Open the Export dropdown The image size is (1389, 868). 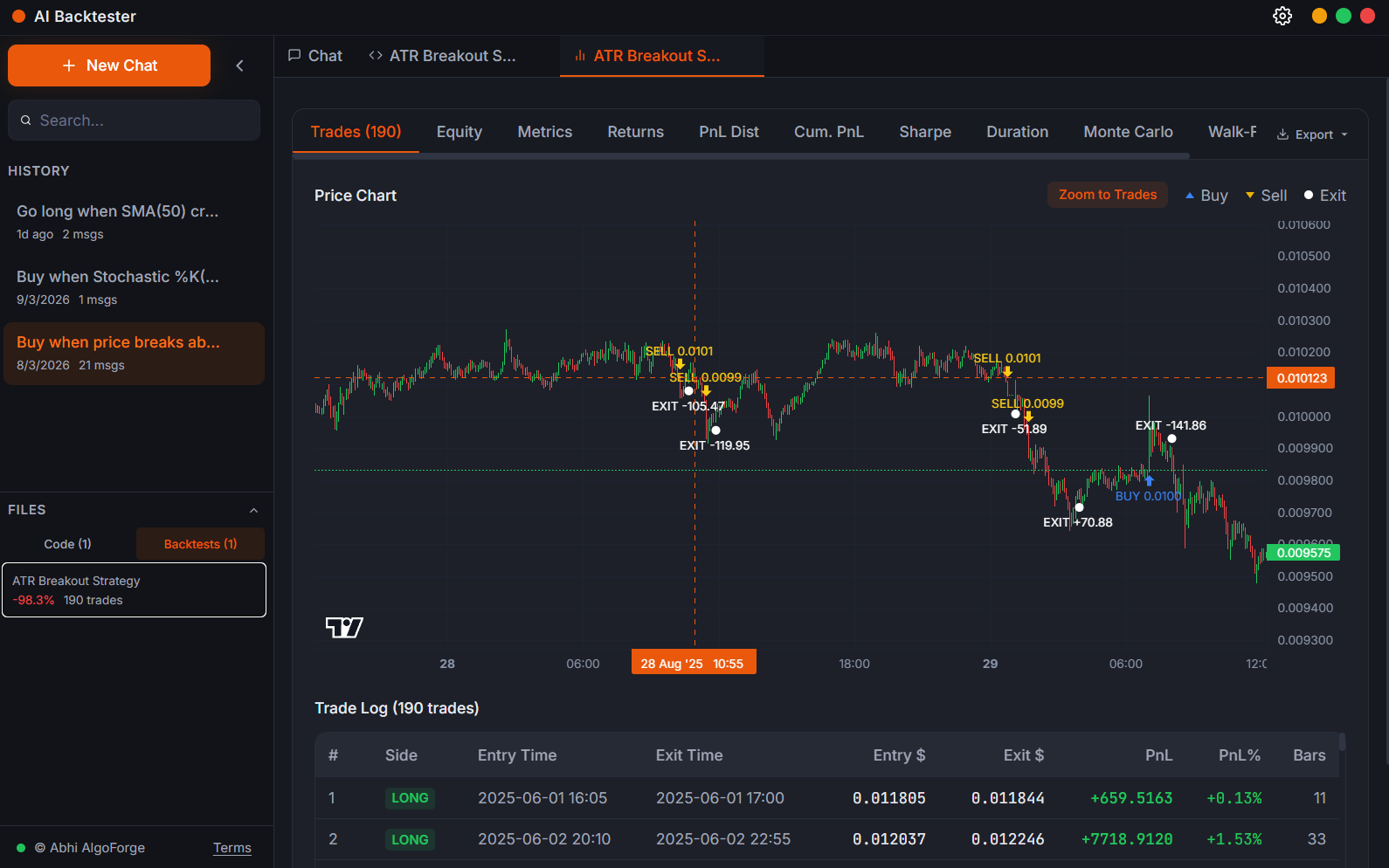[x=1312, y=134]
